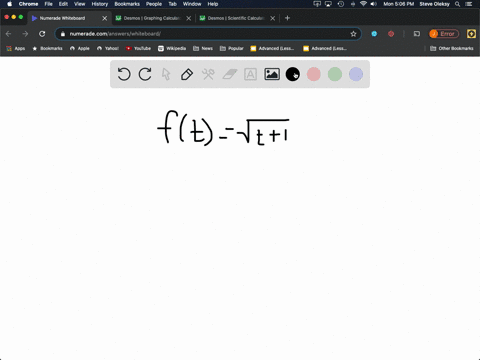This screenshot has width=480, height=360.
Task: Open the Apple menu
Action: point(9,4)
